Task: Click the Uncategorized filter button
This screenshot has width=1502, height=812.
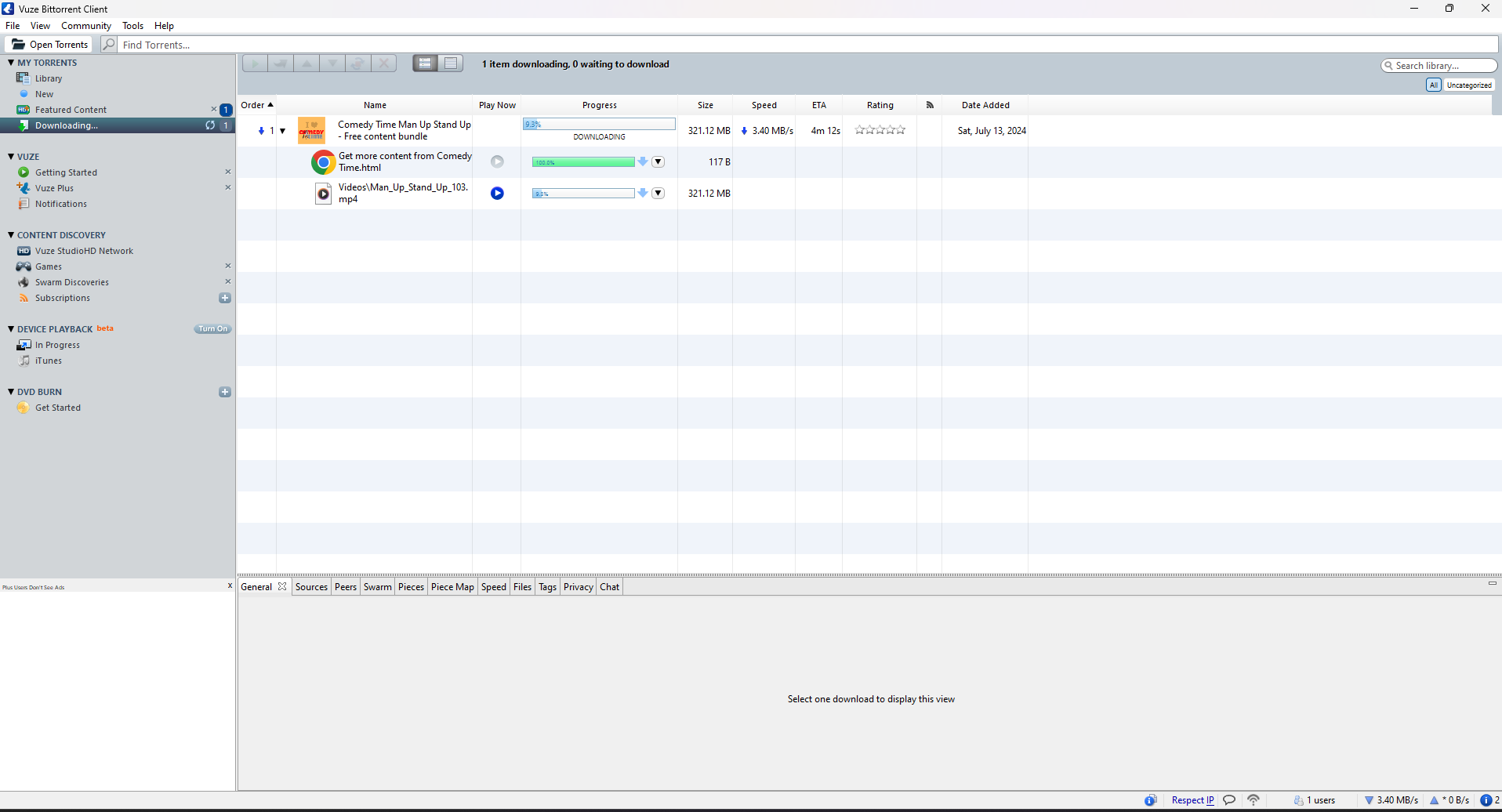Action: tap(1469, 85)
